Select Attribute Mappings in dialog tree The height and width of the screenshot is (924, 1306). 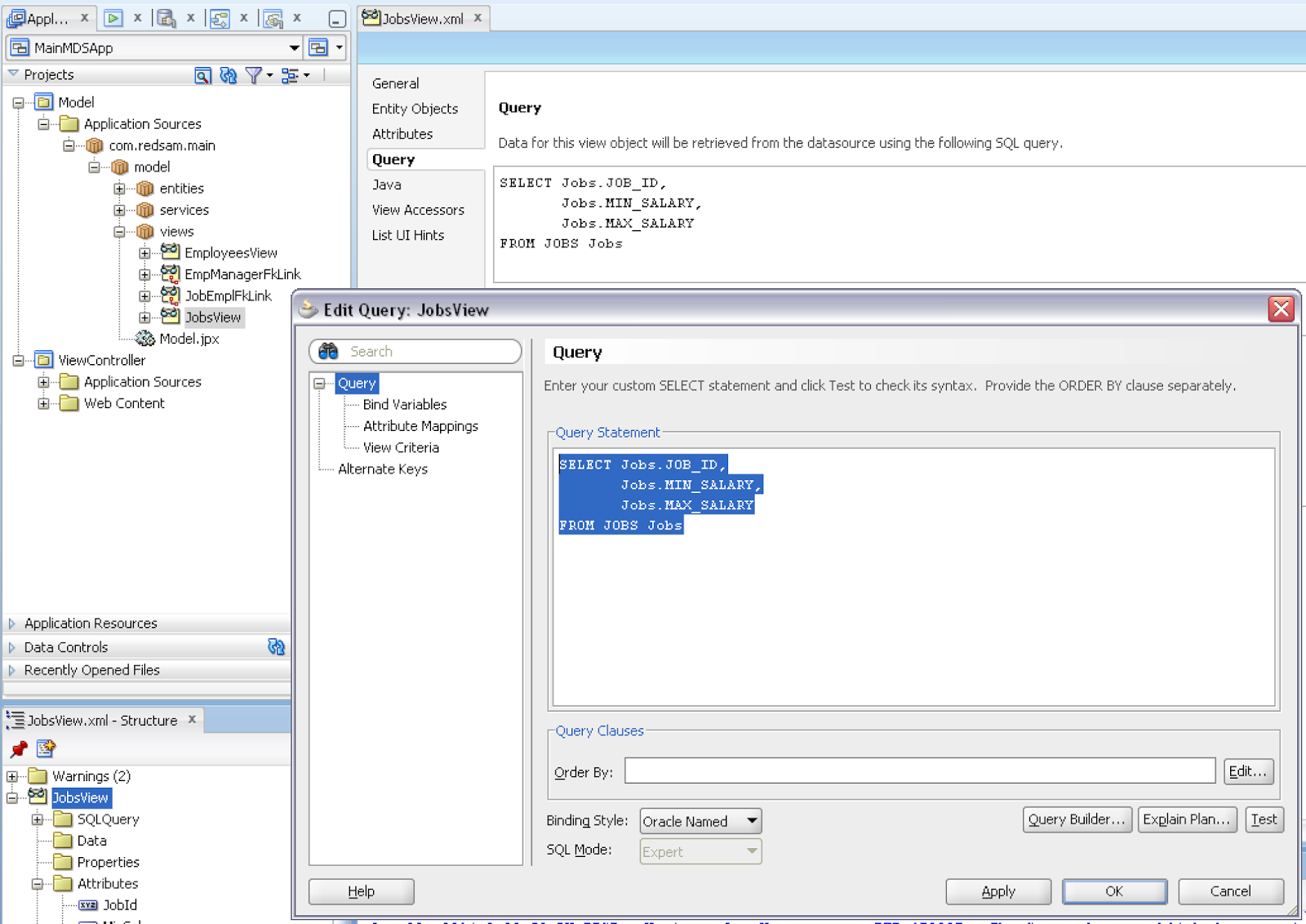tap(420, 426)
